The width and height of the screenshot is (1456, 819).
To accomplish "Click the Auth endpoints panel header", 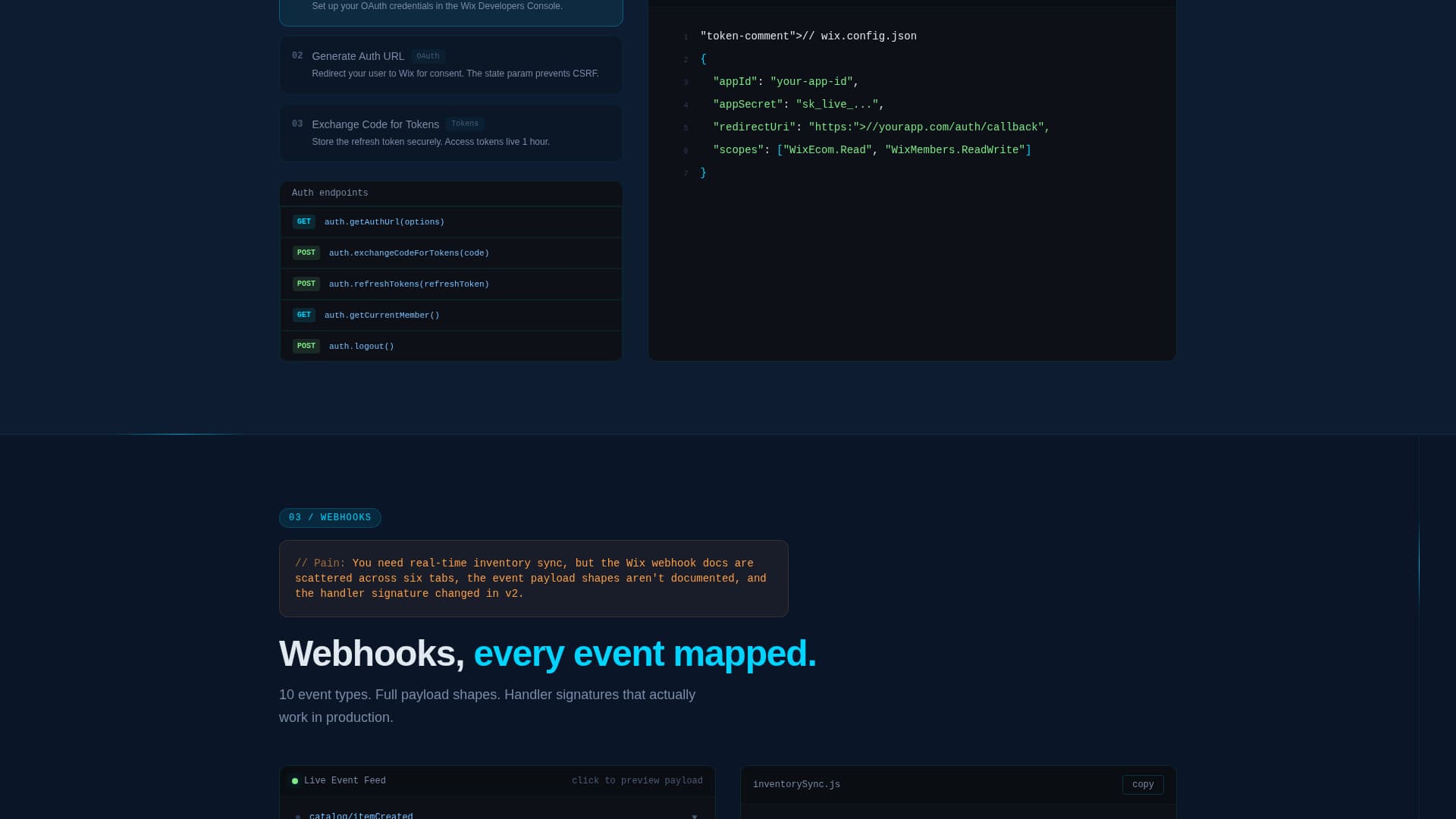I will [x=450, y=193].
